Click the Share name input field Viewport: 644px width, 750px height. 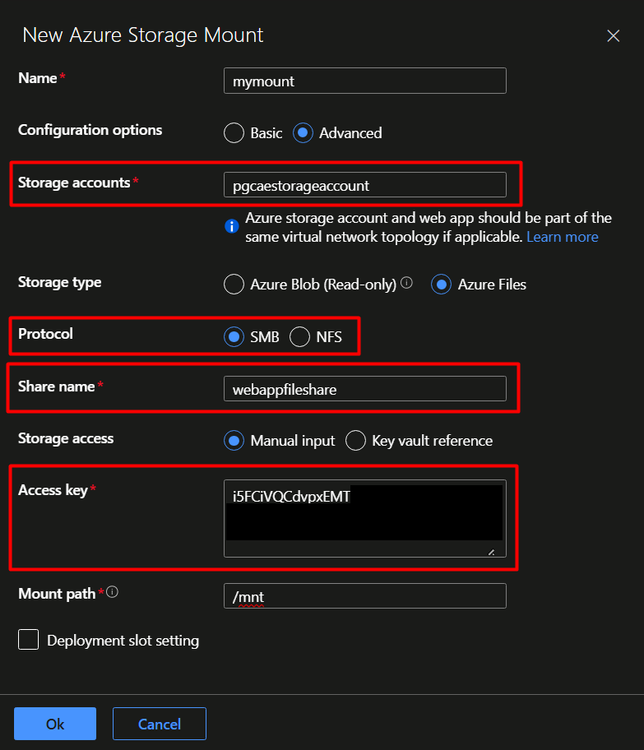365,389
